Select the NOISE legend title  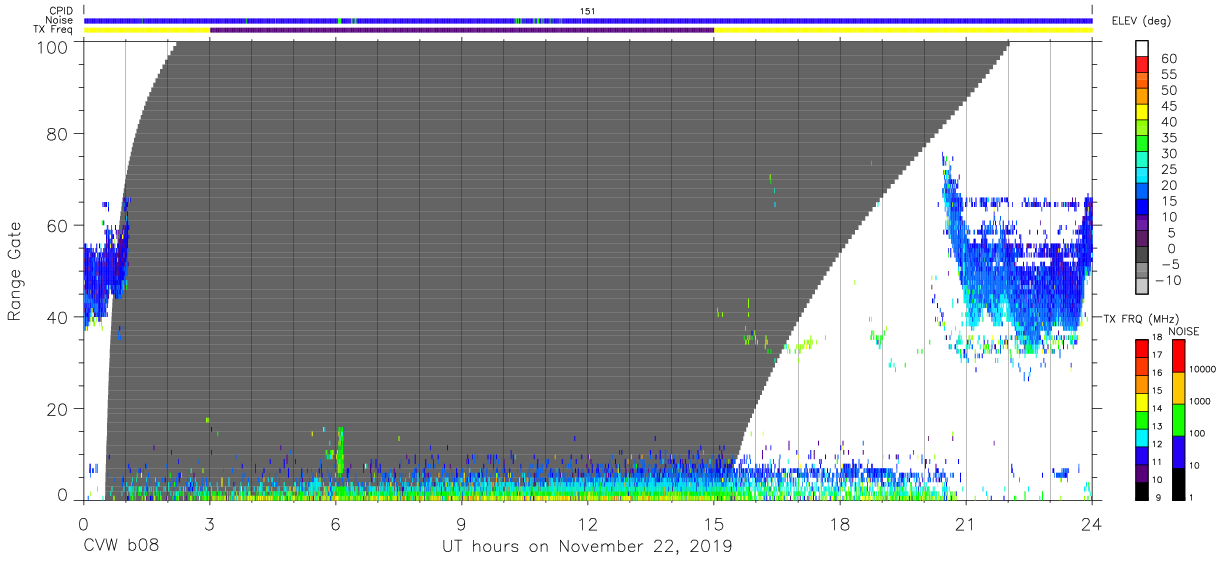tap(1184, 330)
